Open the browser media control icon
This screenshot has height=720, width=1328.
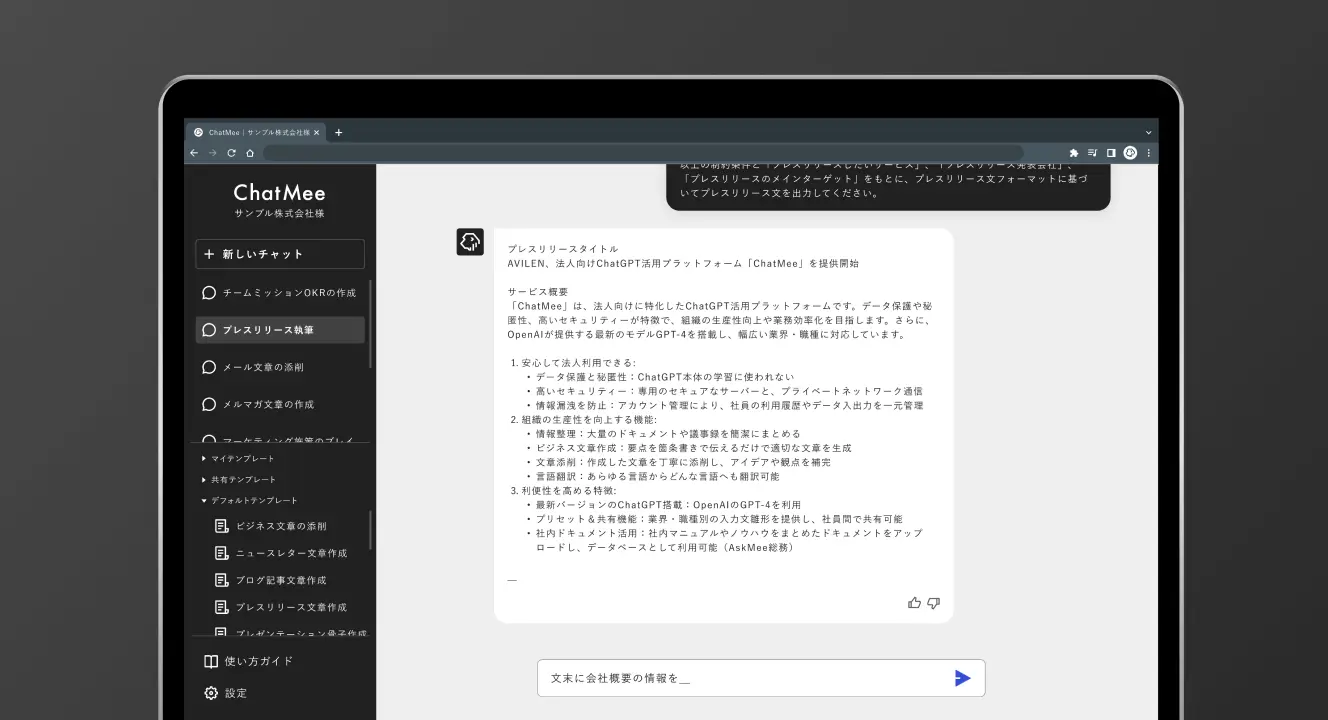tap(1092, 153)
